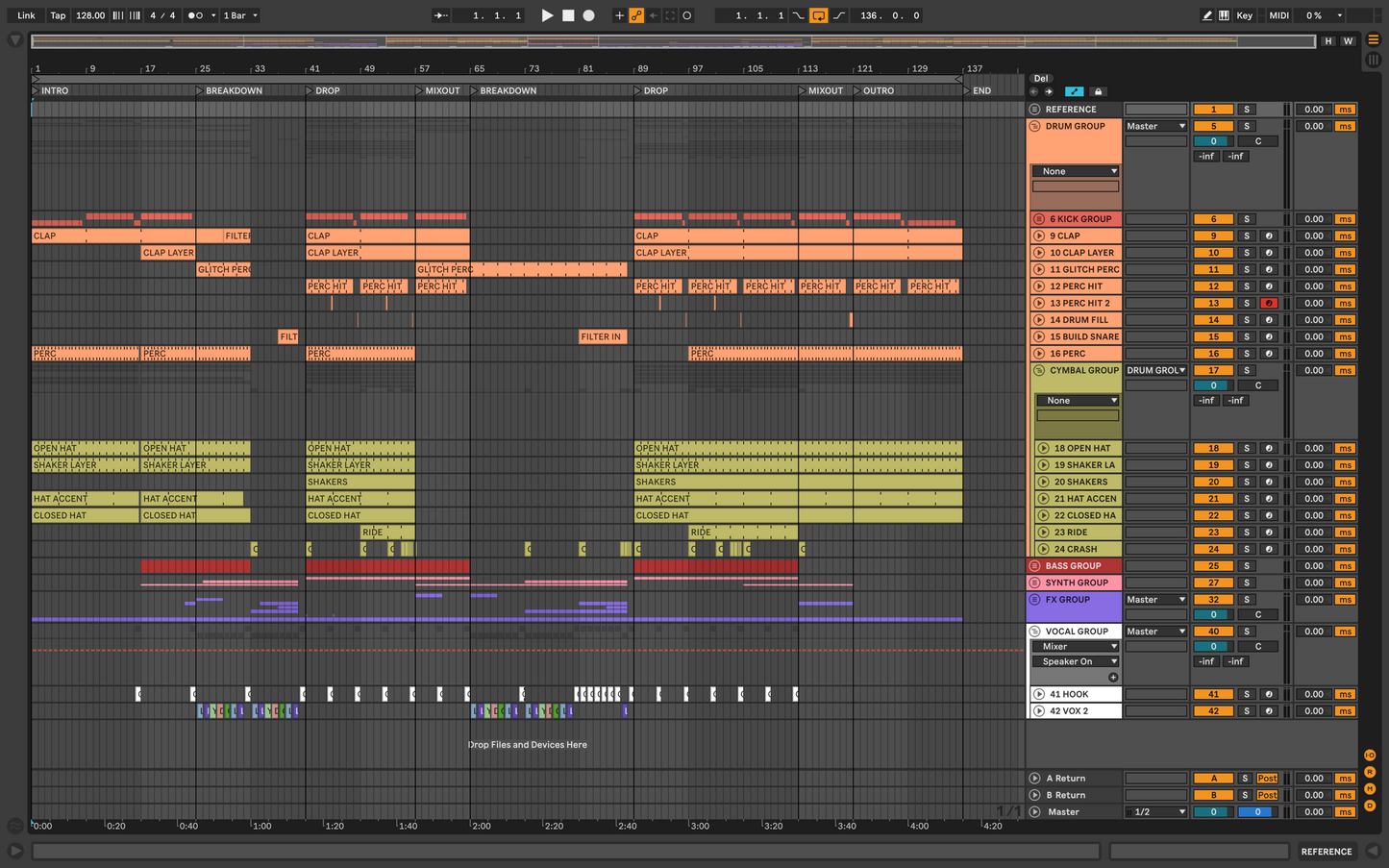The image size is (1389, 868).
Task: Open the metronome settings dropdown arrow
Action: [x=213, y=15]
